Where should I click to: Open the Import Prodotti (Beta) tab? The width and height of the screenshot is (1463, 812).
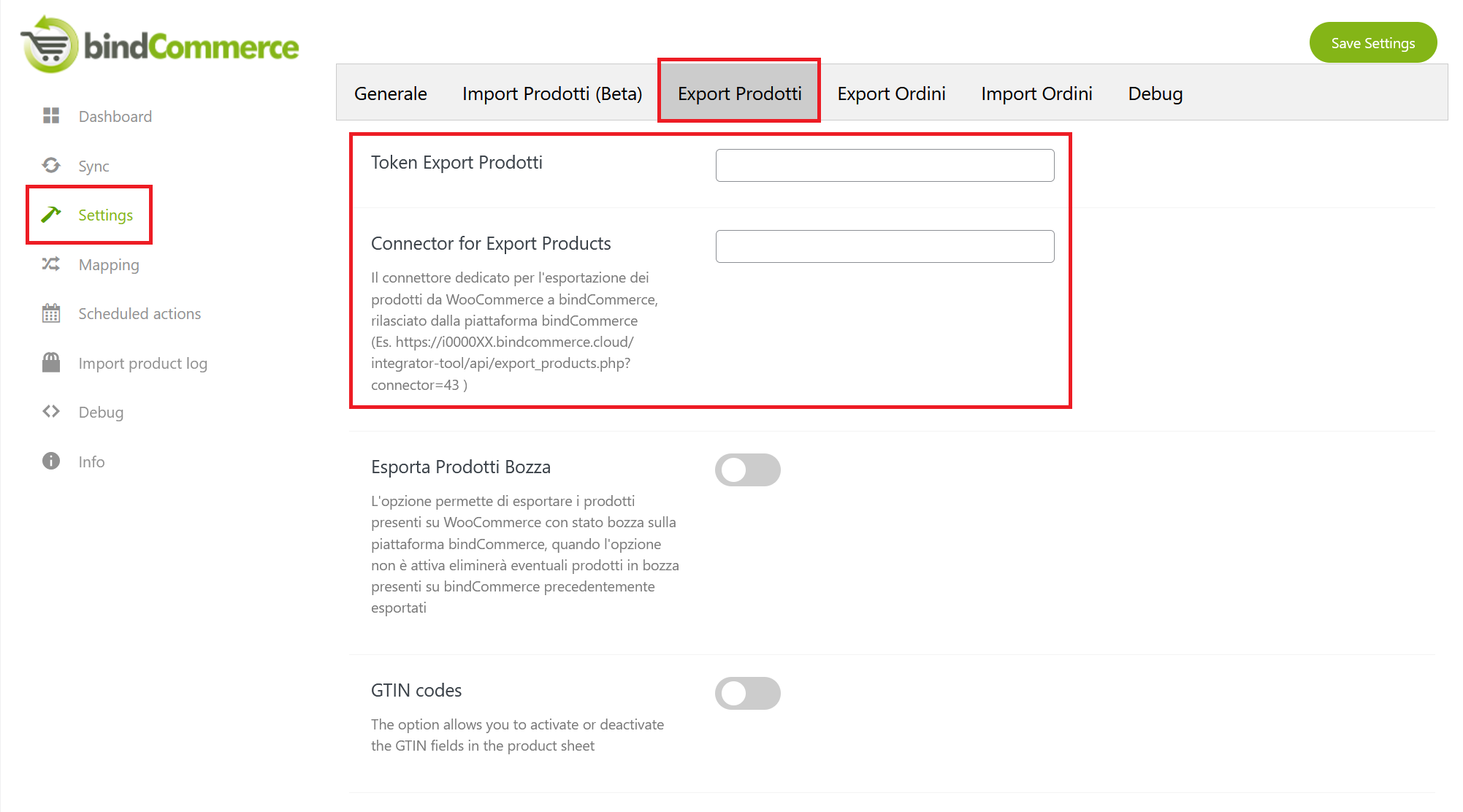552,93
